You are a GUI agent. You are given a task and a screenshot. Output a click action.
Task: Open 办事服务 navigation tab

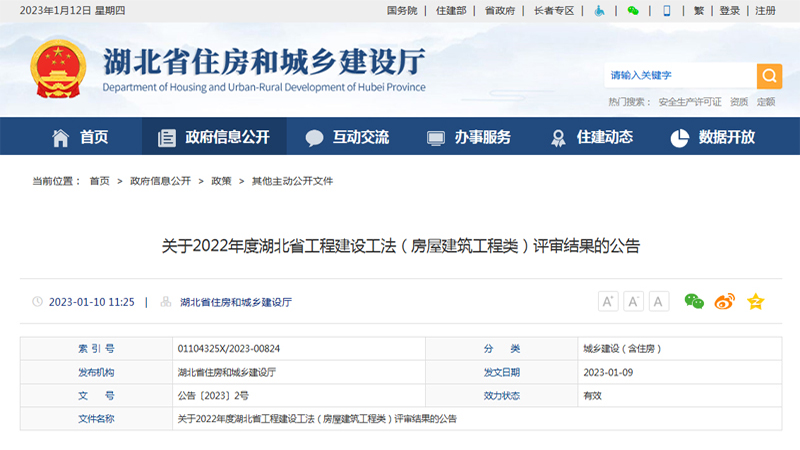(483, 137)
